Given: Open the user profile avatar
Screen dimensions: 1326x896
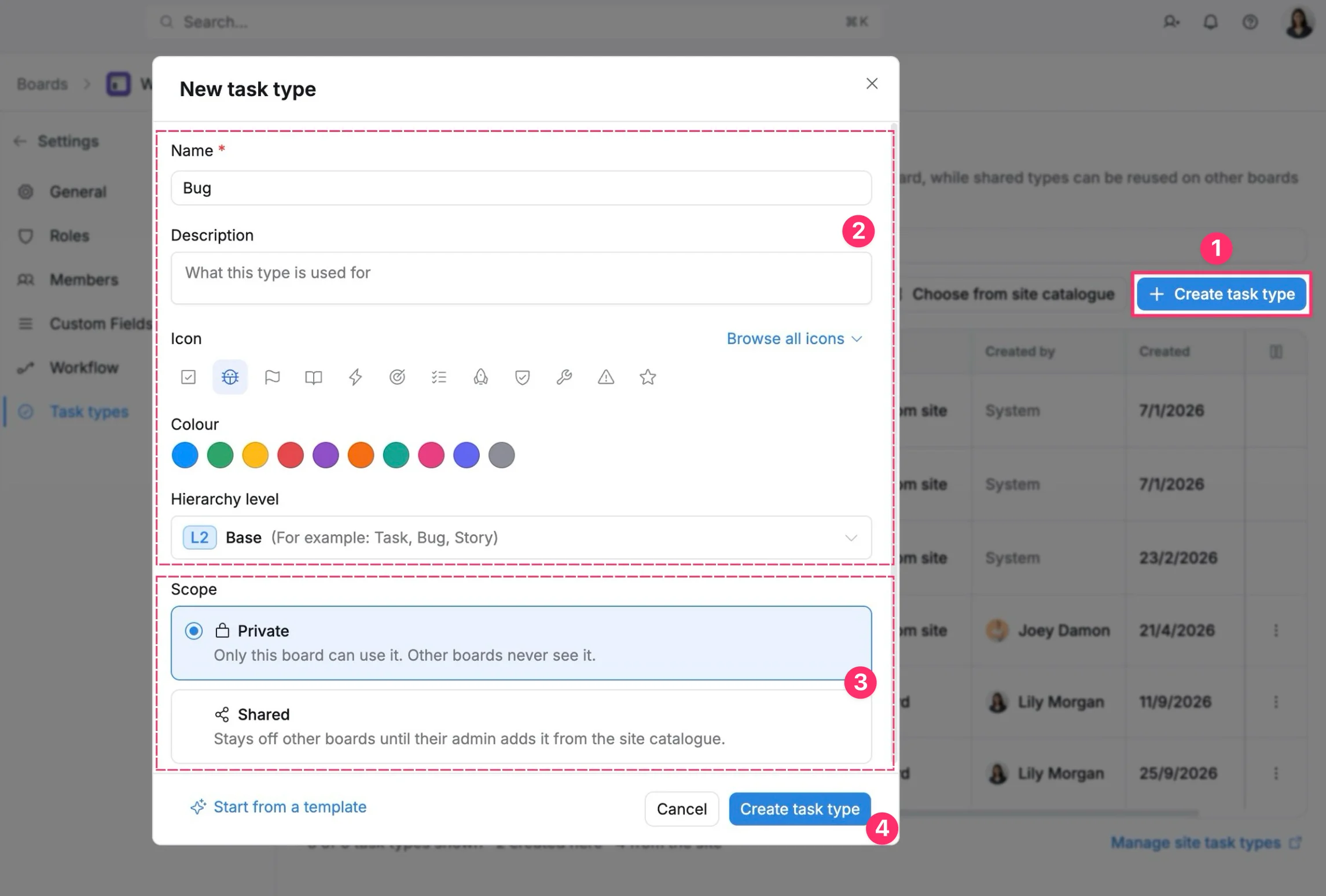Looking at the screenshot, I should [1299, 22].
